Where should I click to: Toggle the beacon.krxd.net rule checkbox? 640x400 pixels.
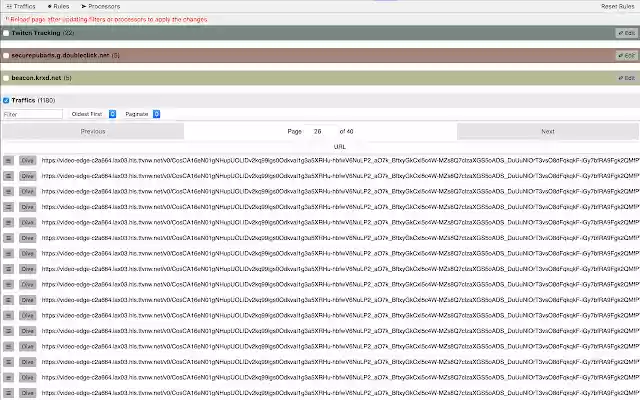[6, 78]
